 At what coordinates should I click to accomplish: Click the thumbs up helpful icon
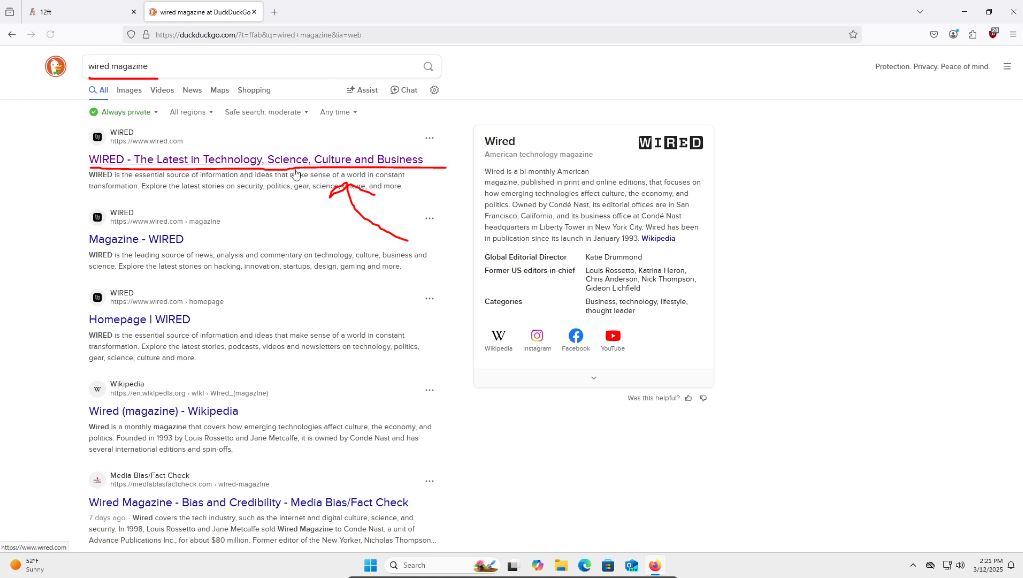[688, 398]
